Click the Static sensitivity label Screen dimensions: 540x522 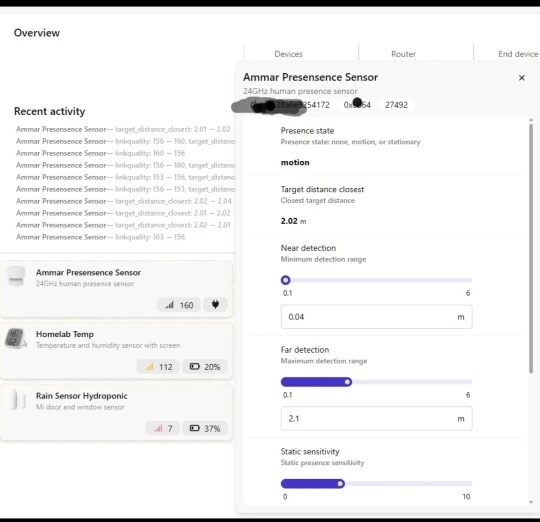click(x=310, y=451)
